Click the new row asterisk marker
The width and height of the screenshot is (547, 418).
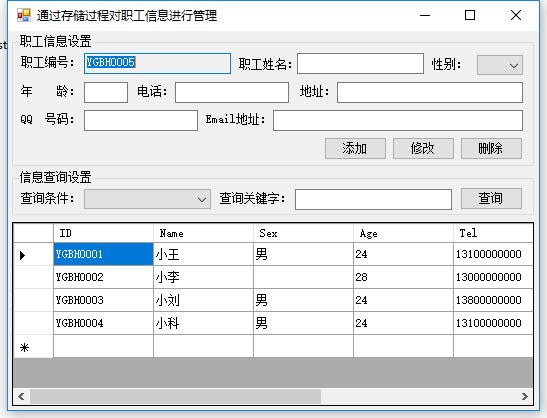click(x=24, y=348)
